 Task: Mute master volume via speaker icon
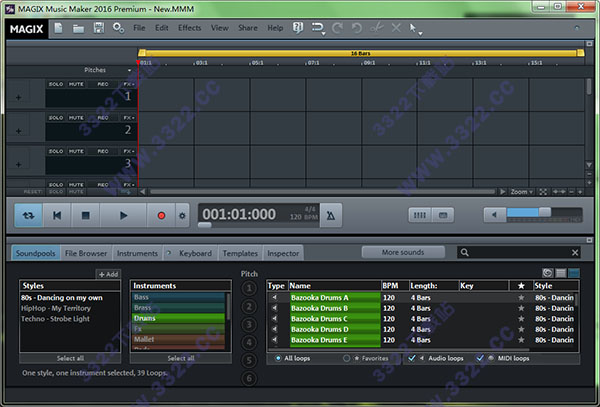[x=494, y=215]
